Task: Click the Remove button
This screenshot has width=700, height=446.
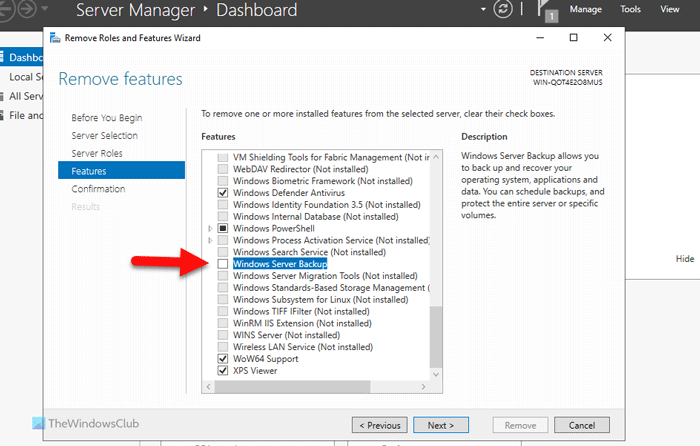Action: tap(520, 425)
